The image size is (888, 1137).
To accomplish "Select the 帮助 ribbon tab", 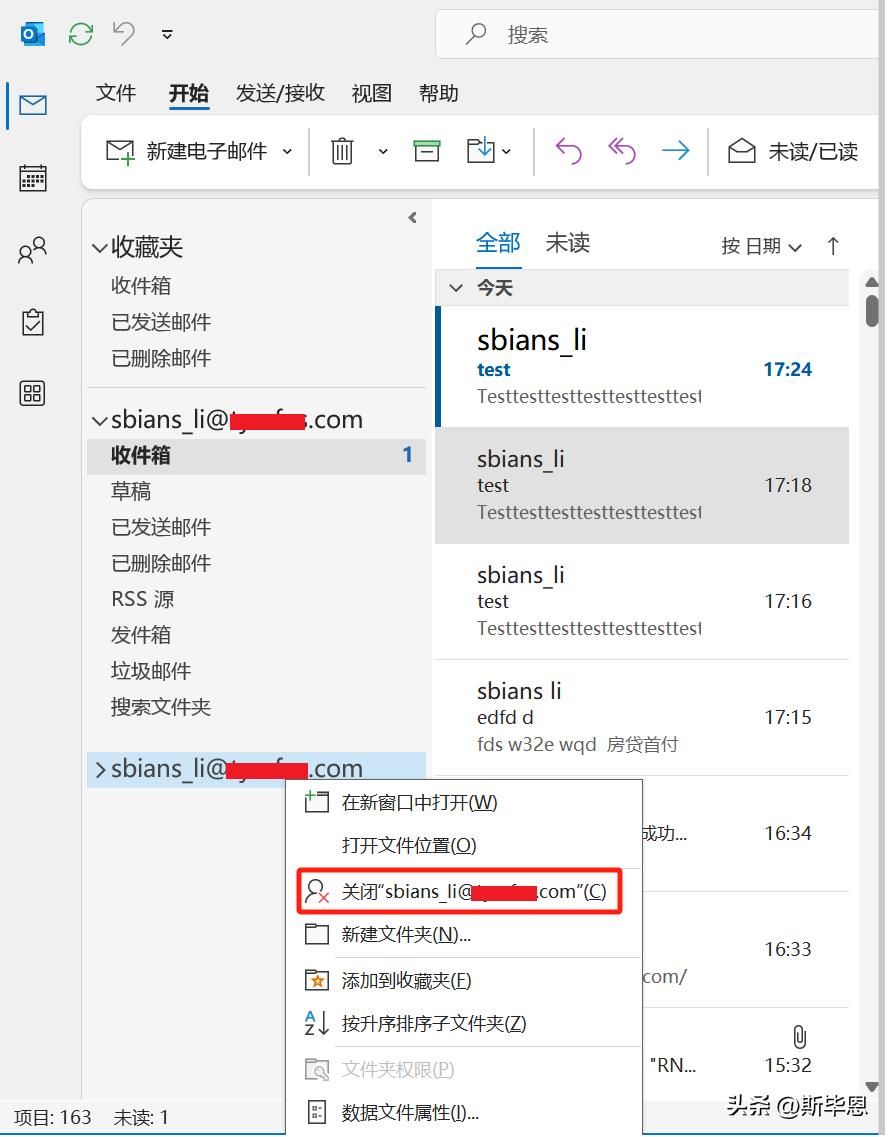I will [x=439, y=93].
